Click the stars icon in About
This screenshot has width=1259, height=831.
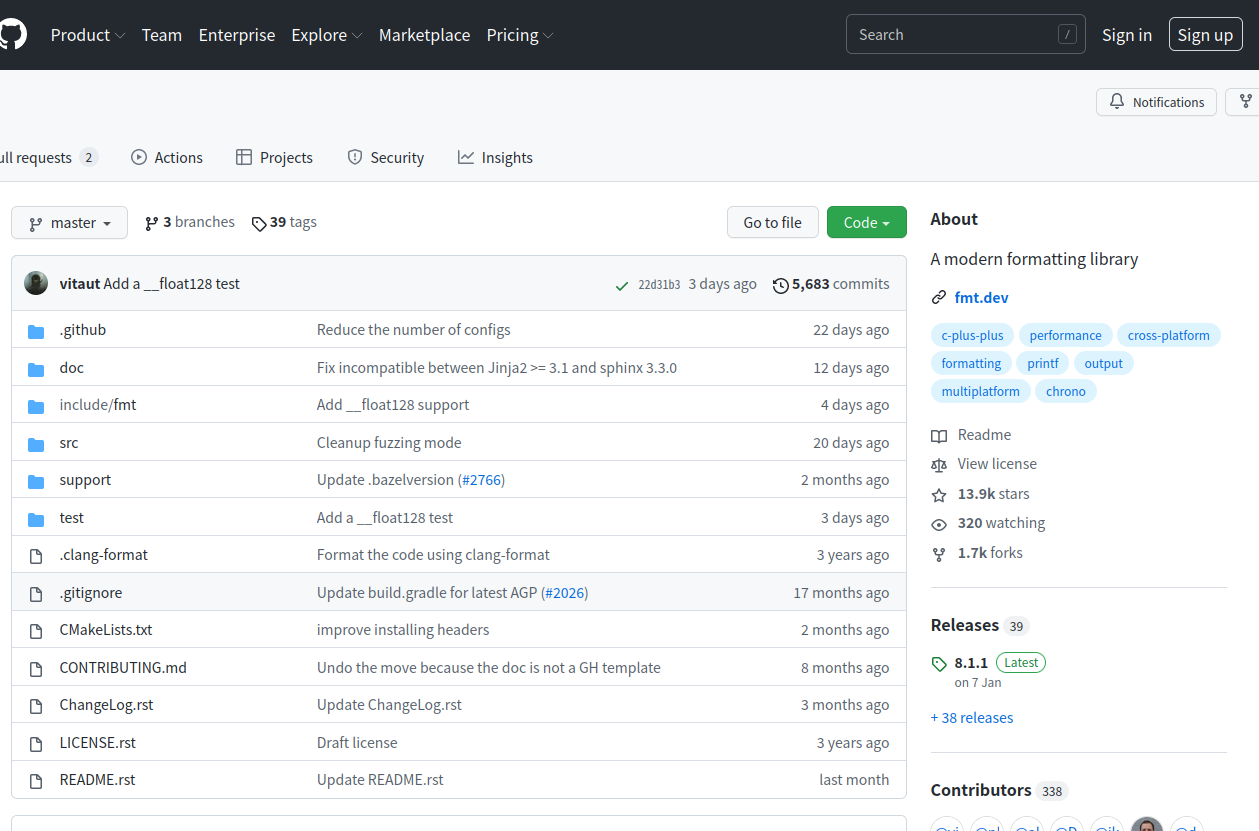click(939, 495)
